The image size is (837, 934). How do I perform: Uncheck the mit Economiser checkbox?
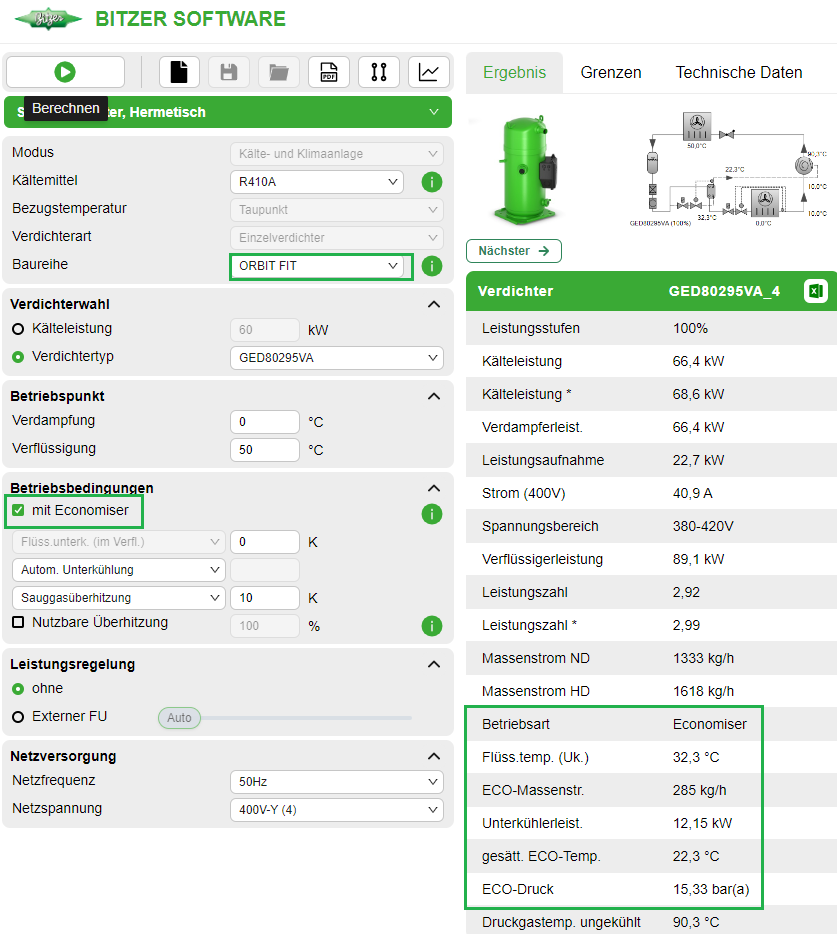(18, 513)
